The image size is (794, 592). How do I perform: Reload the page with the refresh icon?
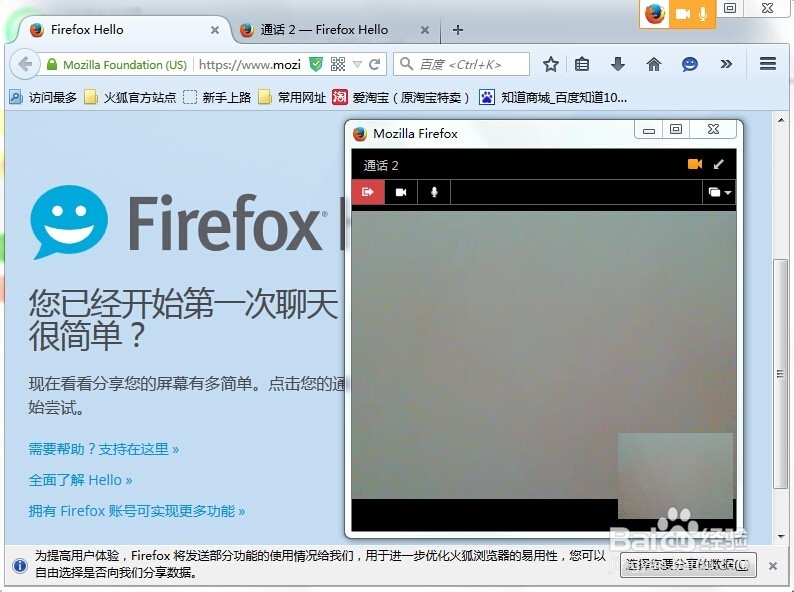(x=375, y=64)
